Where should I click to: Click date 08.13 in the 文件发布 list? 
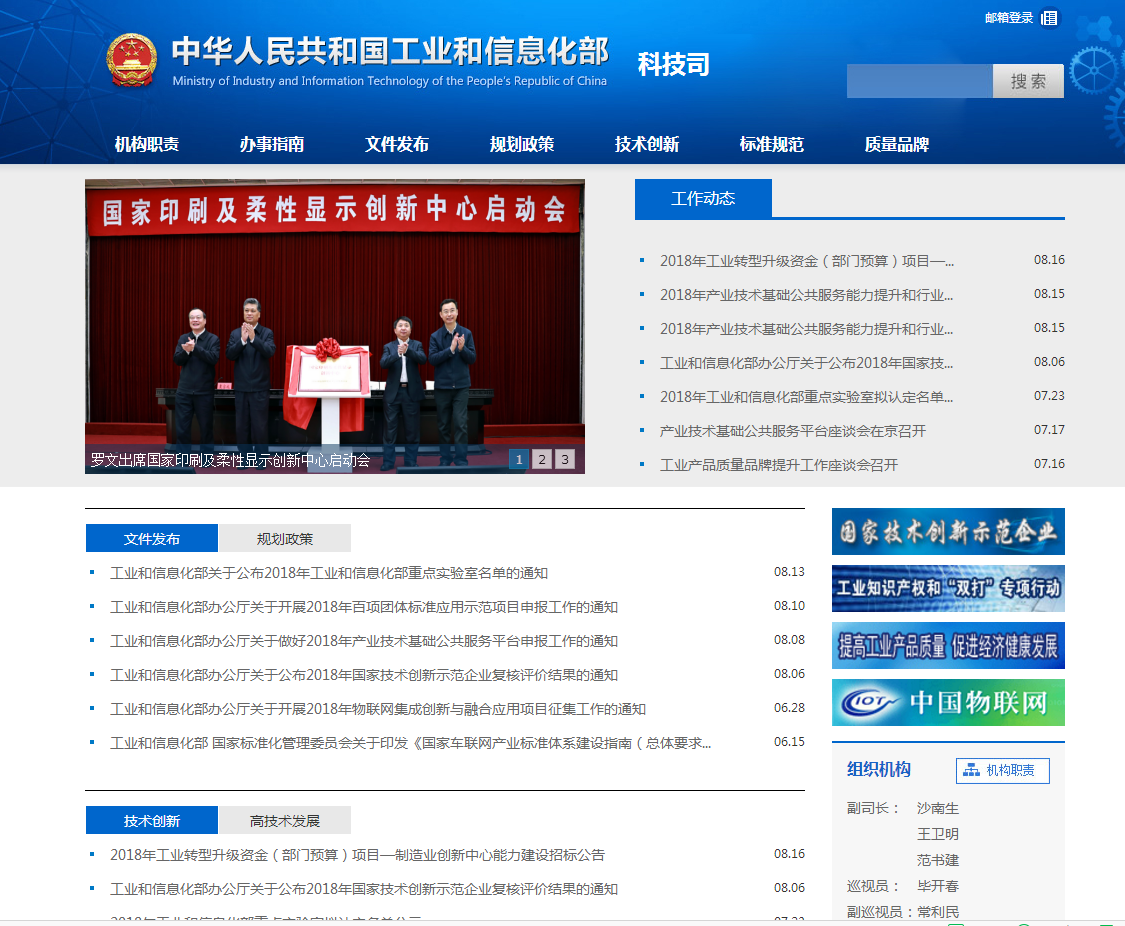[x=789, y=572]
